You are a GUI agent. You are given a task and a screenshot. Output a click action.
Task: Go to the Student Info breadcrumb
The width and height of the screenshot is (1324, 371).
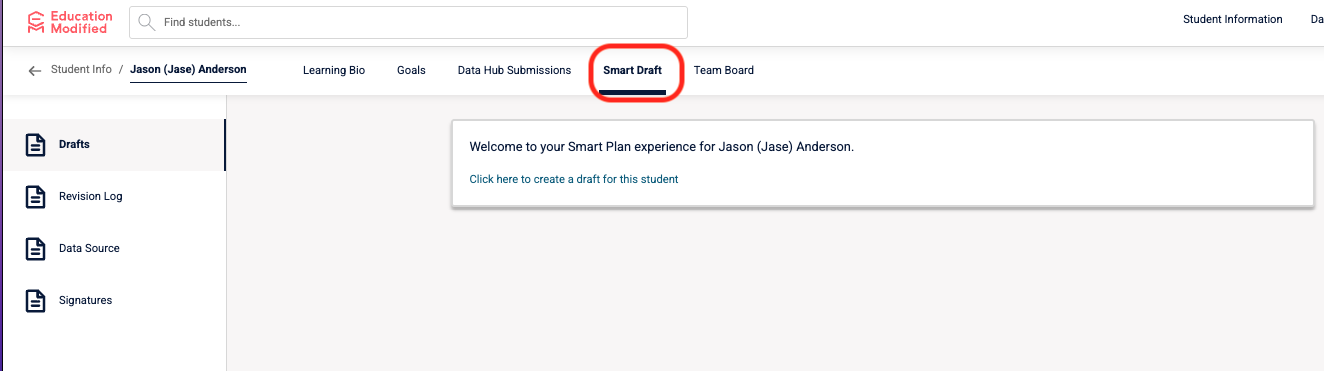click(81, 70)
